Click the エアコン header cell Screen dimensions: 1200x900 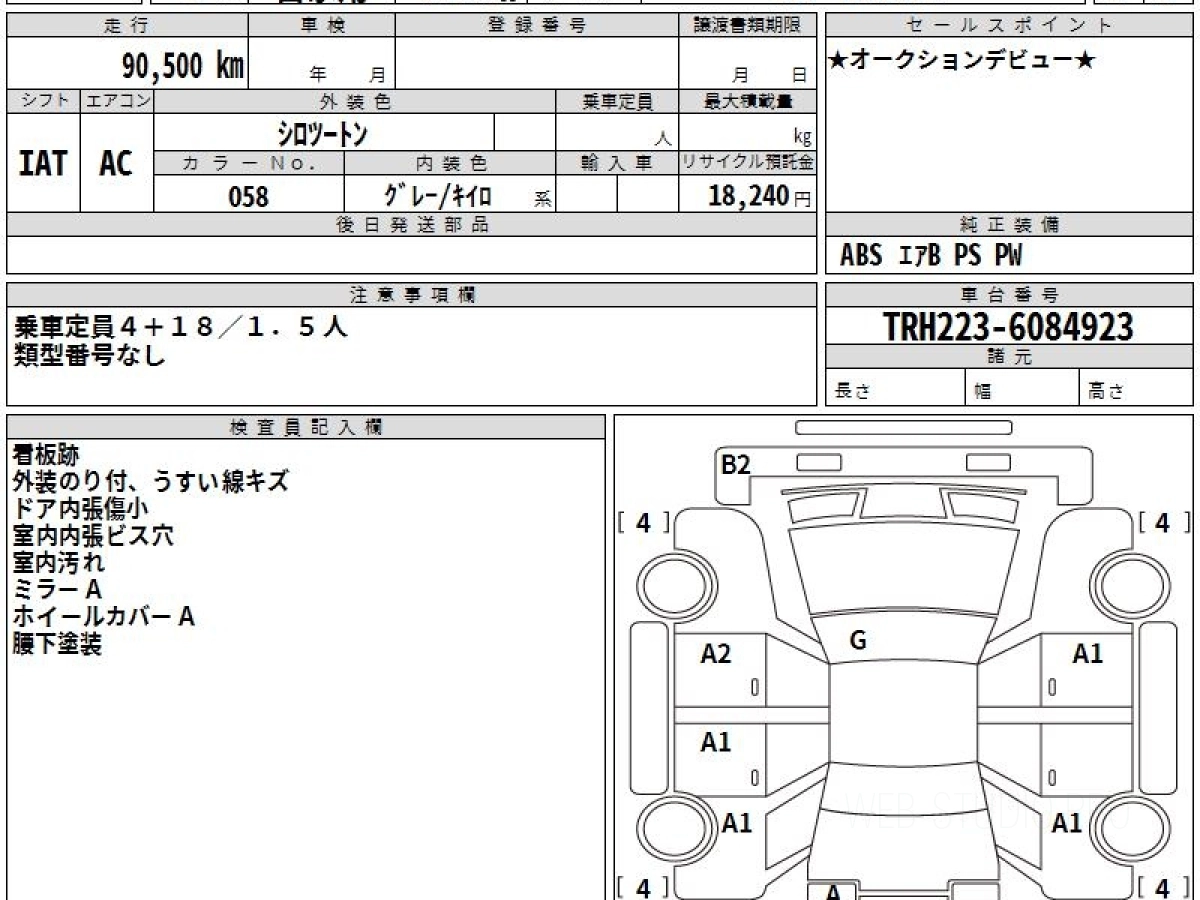(x=117, y=101)
